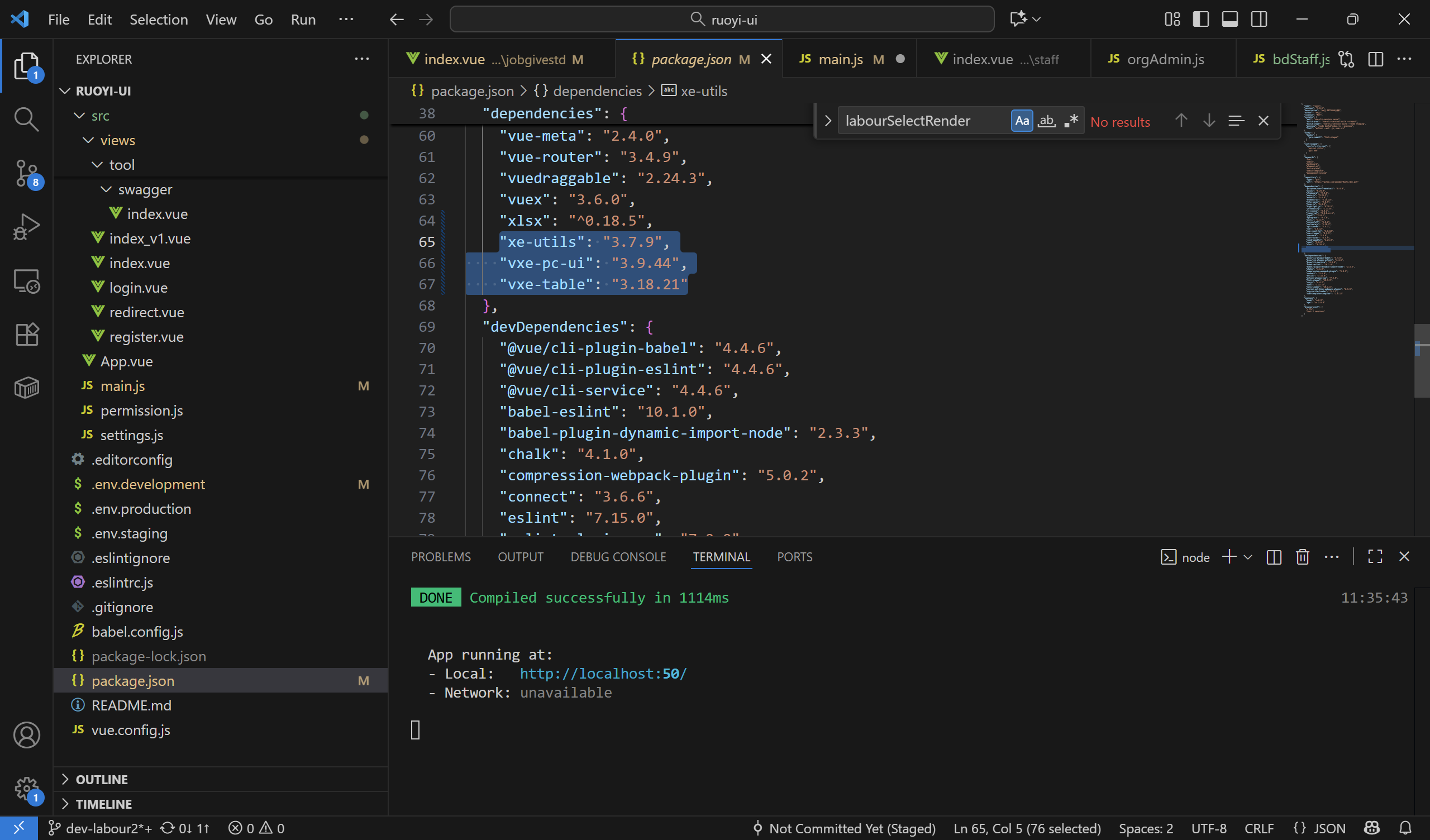Collapse the swagger folder
The height and width of the screenshot is (840, 1430).
(x=145, y=189)
